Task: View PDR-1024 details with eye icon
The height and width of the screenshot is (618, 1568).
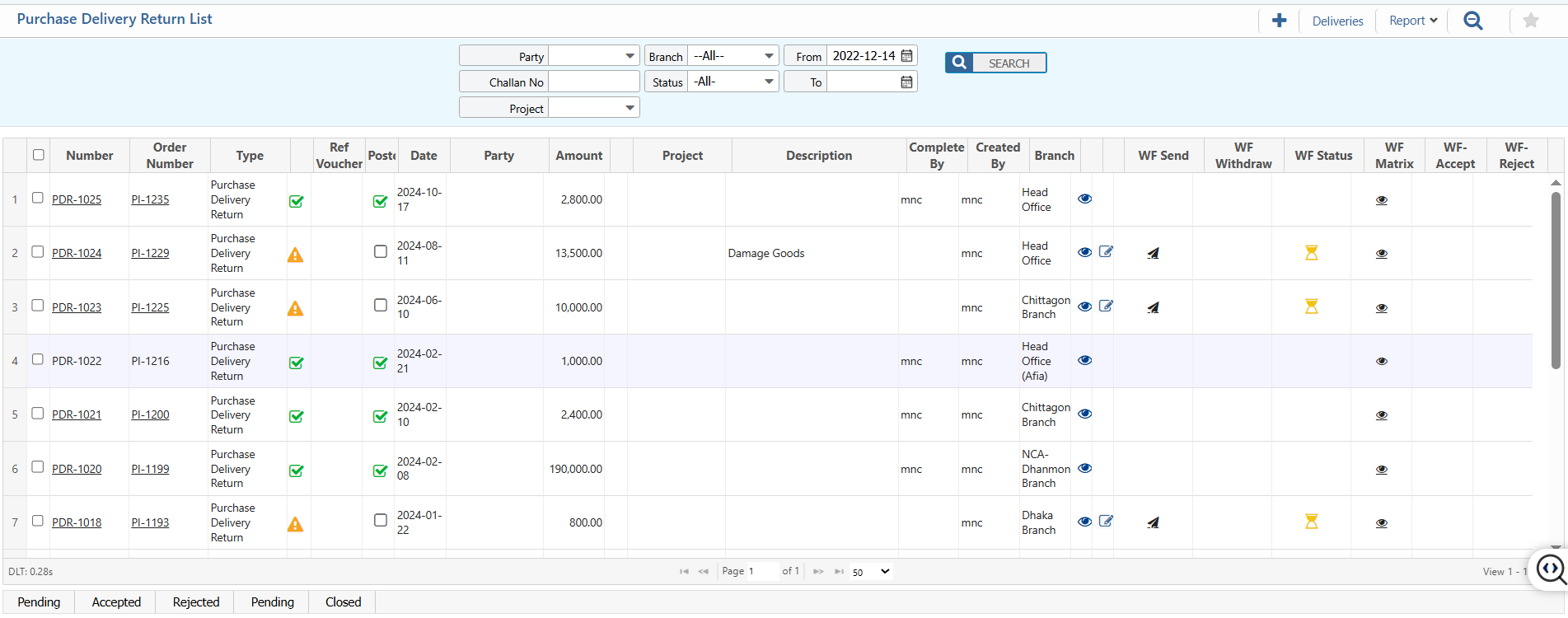Action: click(1085, 252)
